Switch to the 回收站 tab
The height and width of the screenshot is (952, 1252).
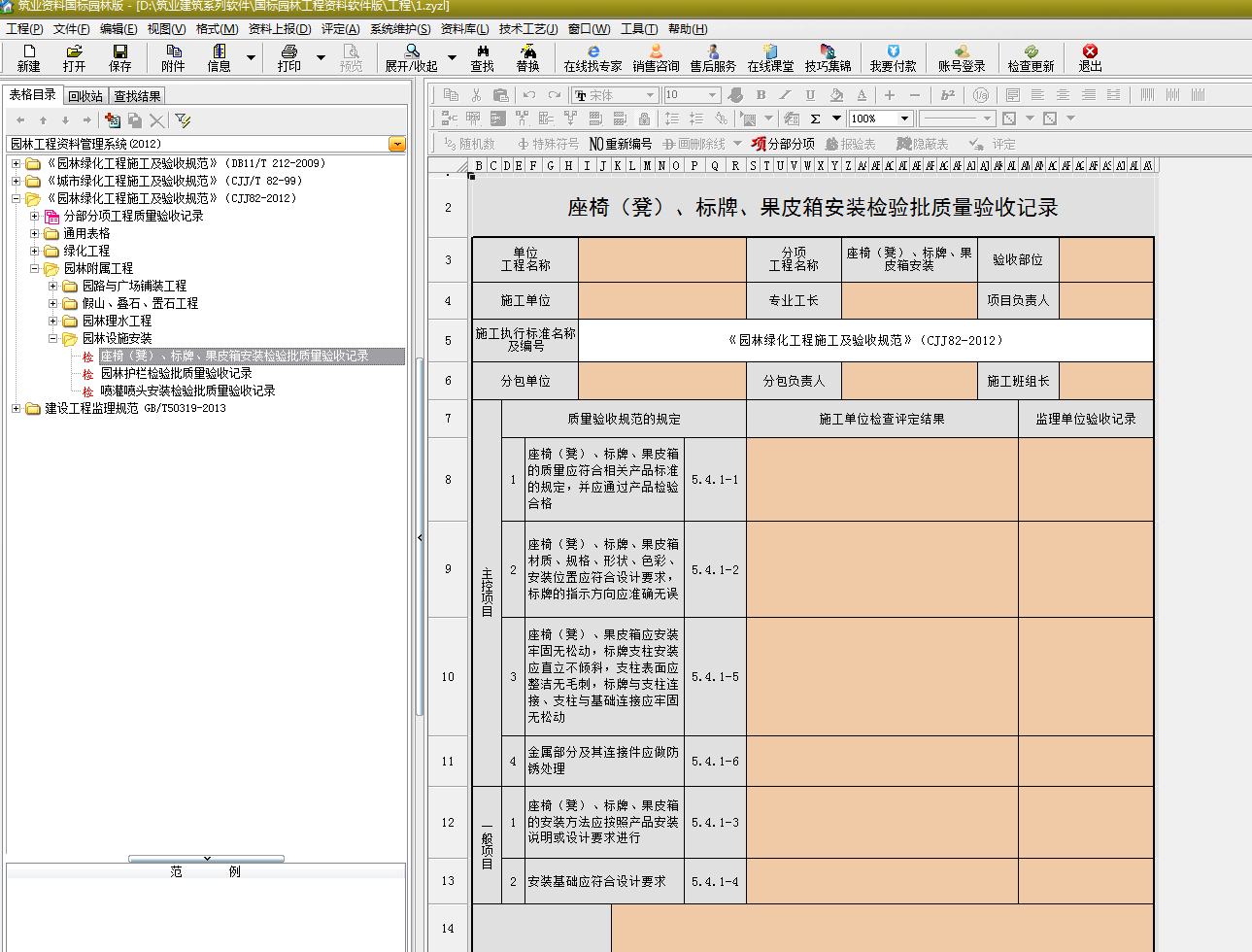point(85,96)
